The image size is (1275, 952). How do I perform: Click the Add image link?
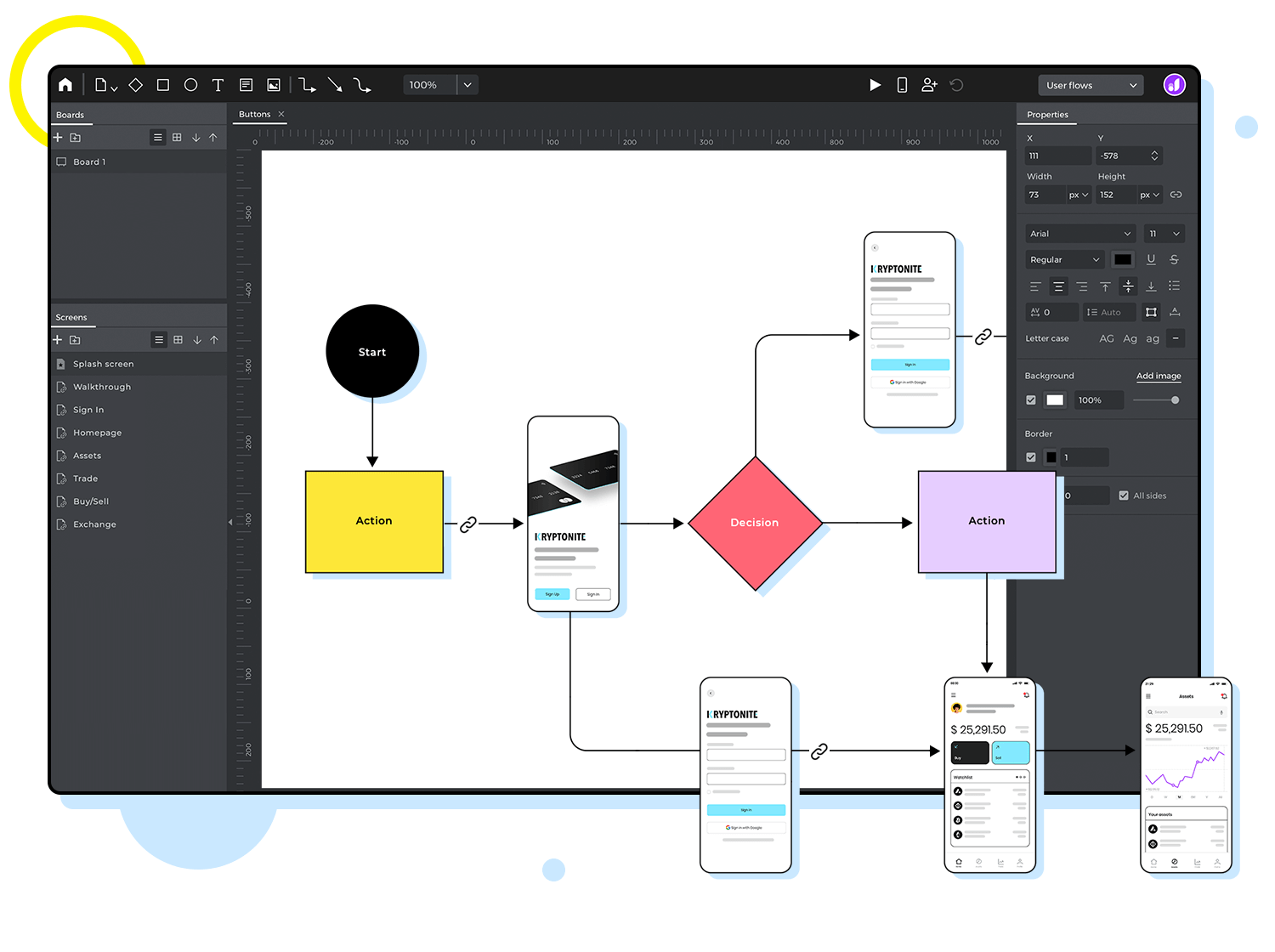pyautogui.click(x=1159, y=376)
